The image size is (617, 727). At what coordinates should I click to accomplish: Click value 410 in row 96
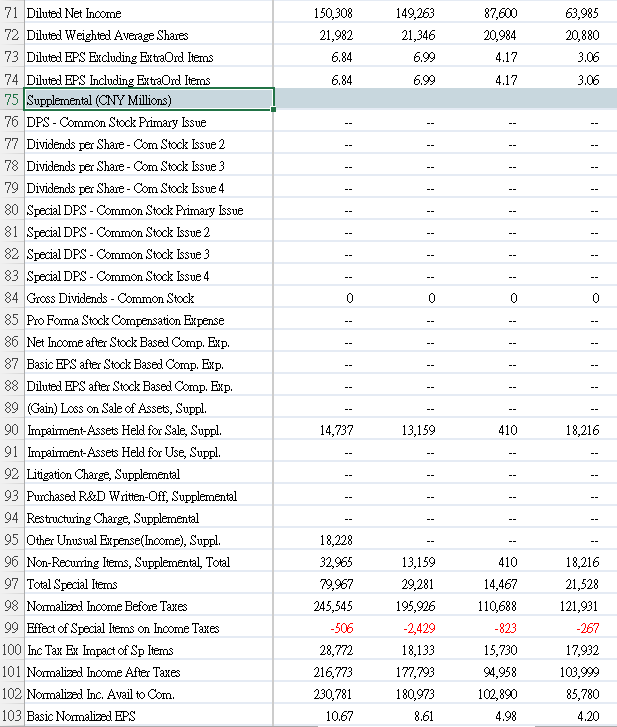508,562
